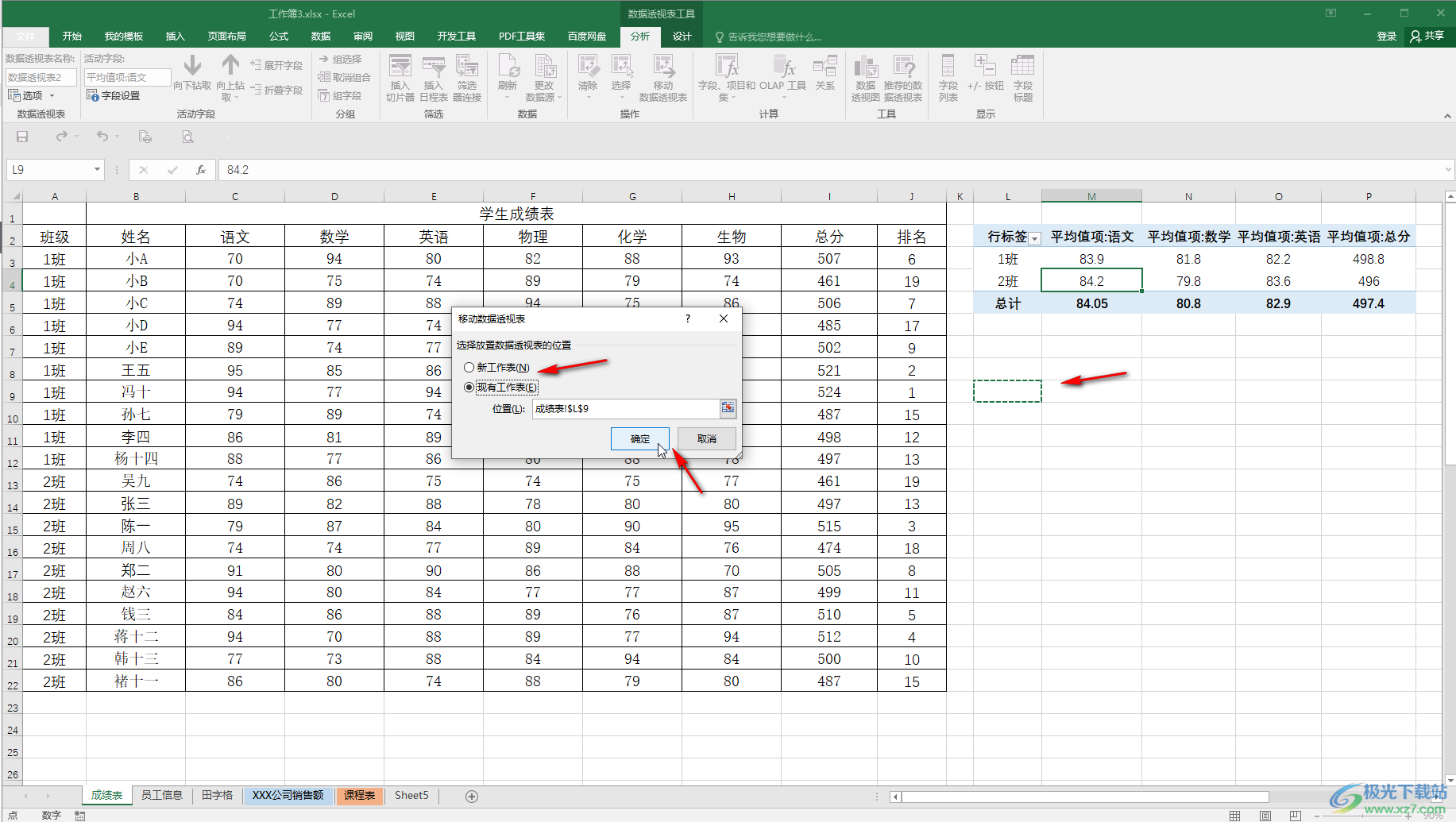Click Cancel (取消) in the dialog

pyautogui.click(x=707, y=438)
